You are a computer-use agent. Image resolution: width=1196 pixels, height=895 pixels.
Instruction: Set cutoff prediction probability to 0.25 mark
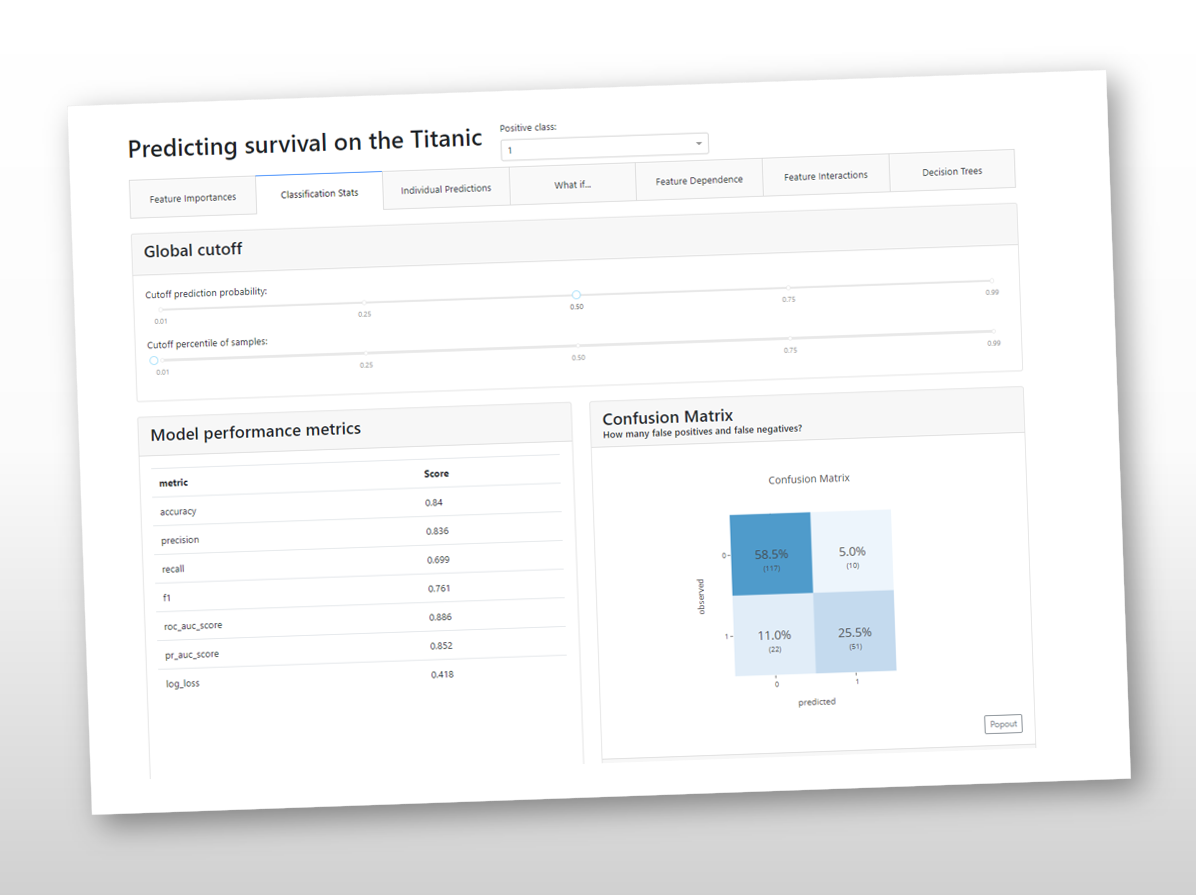pos(364,302)
